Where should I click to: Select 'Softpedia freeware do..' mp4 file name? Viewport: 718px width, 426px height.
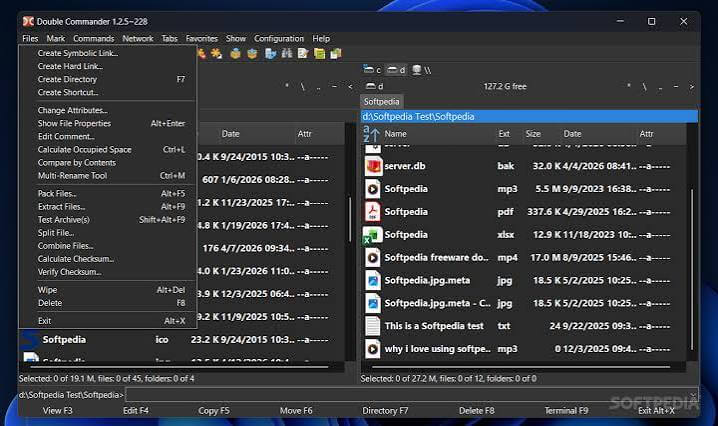436,257
